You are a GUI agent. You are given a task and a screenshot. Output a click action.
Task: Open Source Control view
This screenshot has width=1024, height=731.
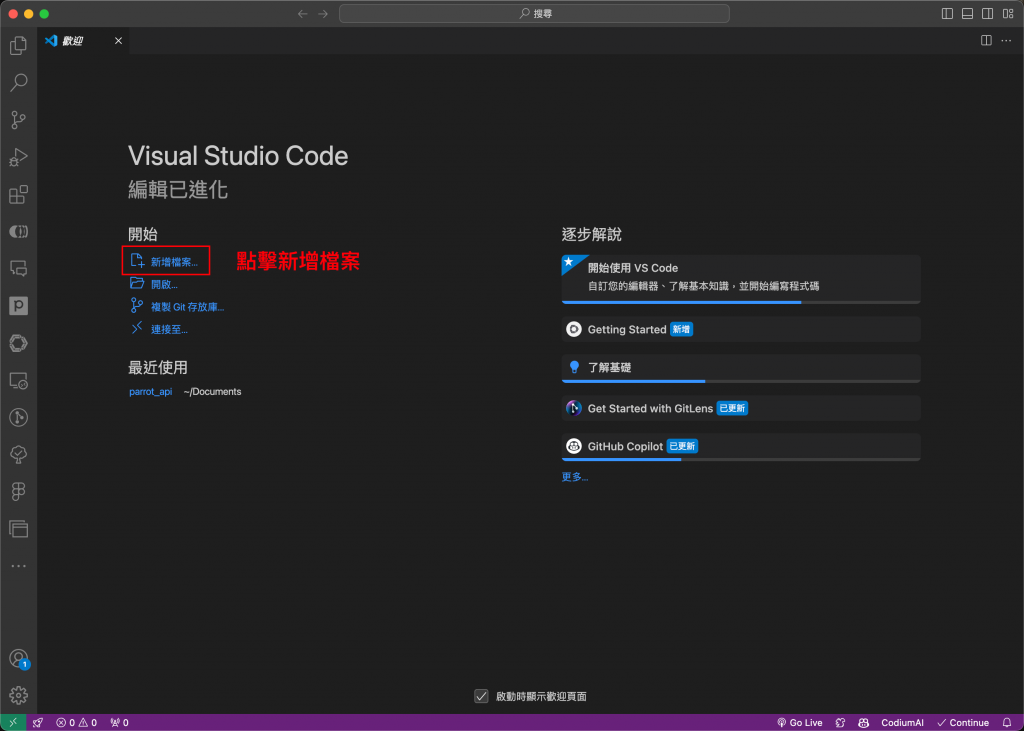(x=18, y=120)
